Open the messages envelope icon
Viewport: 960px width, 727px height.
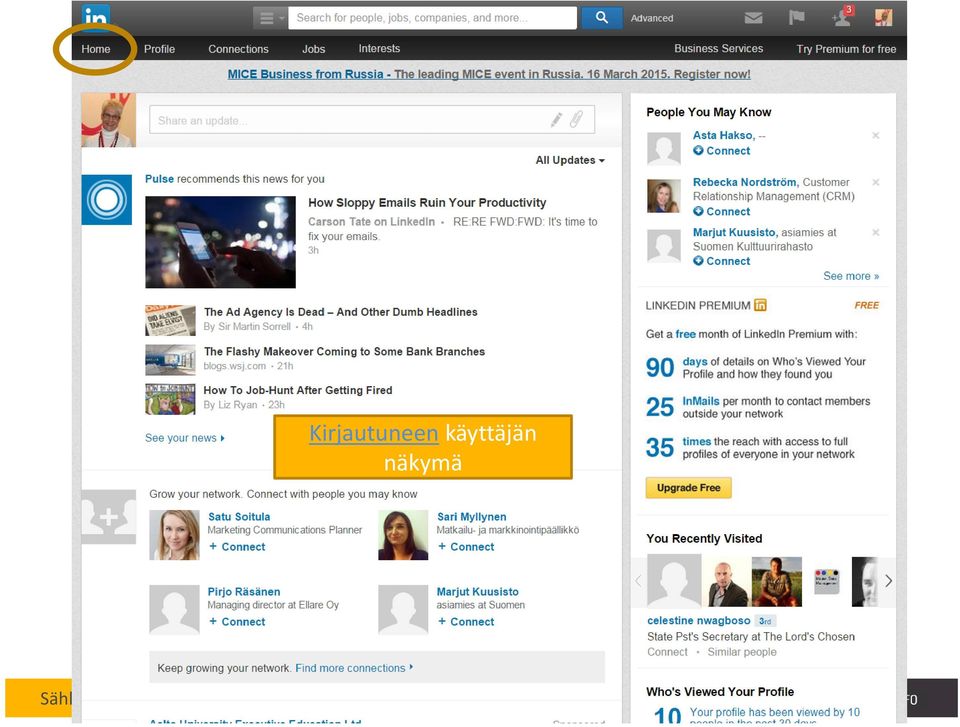(753, 18)
